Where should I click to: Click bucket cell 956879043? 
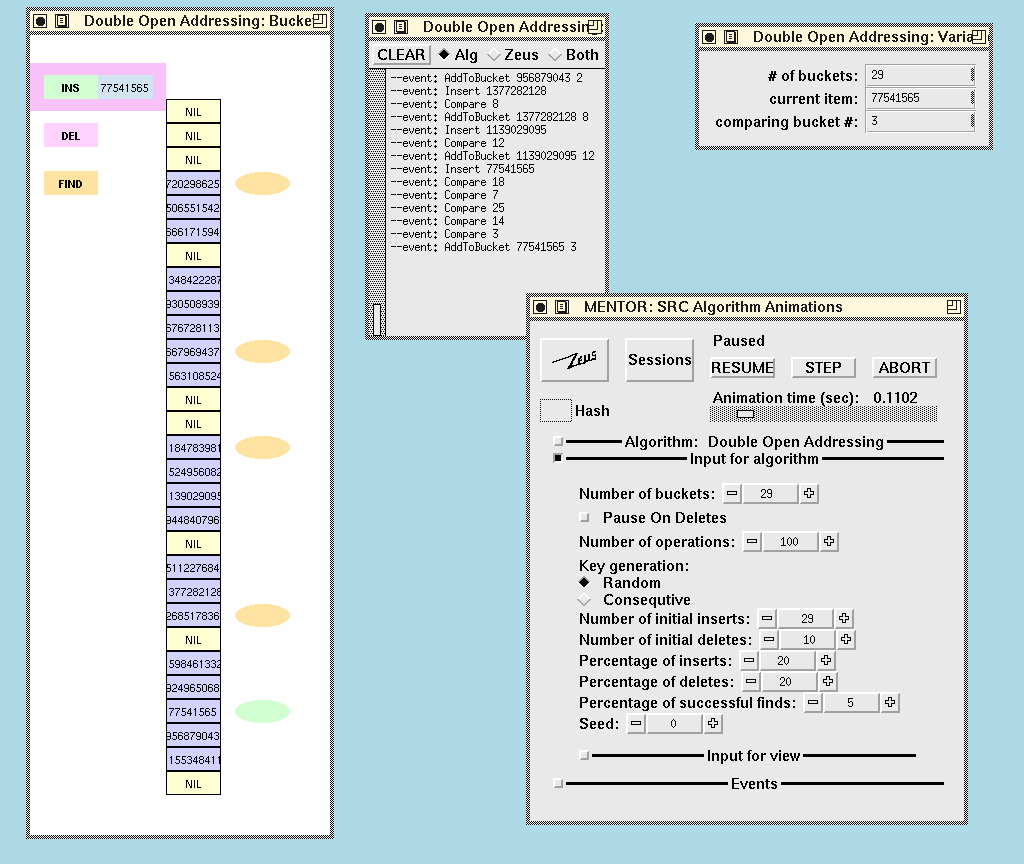pyautogui.click(x=193, y=736)
